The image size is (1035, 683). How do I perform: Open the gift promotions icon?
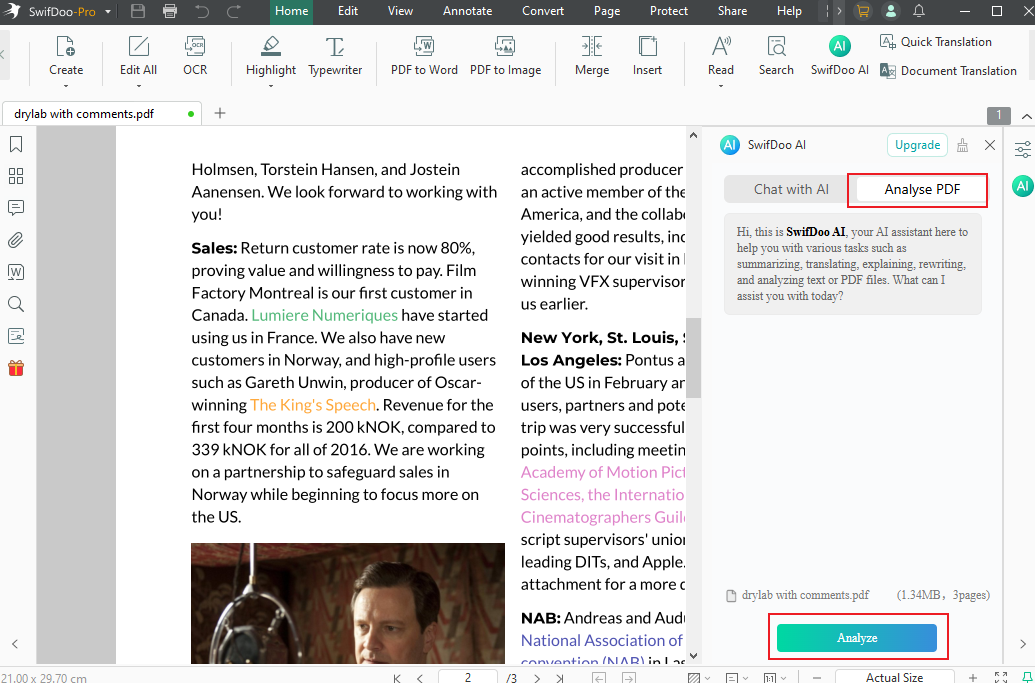[15, 368]
